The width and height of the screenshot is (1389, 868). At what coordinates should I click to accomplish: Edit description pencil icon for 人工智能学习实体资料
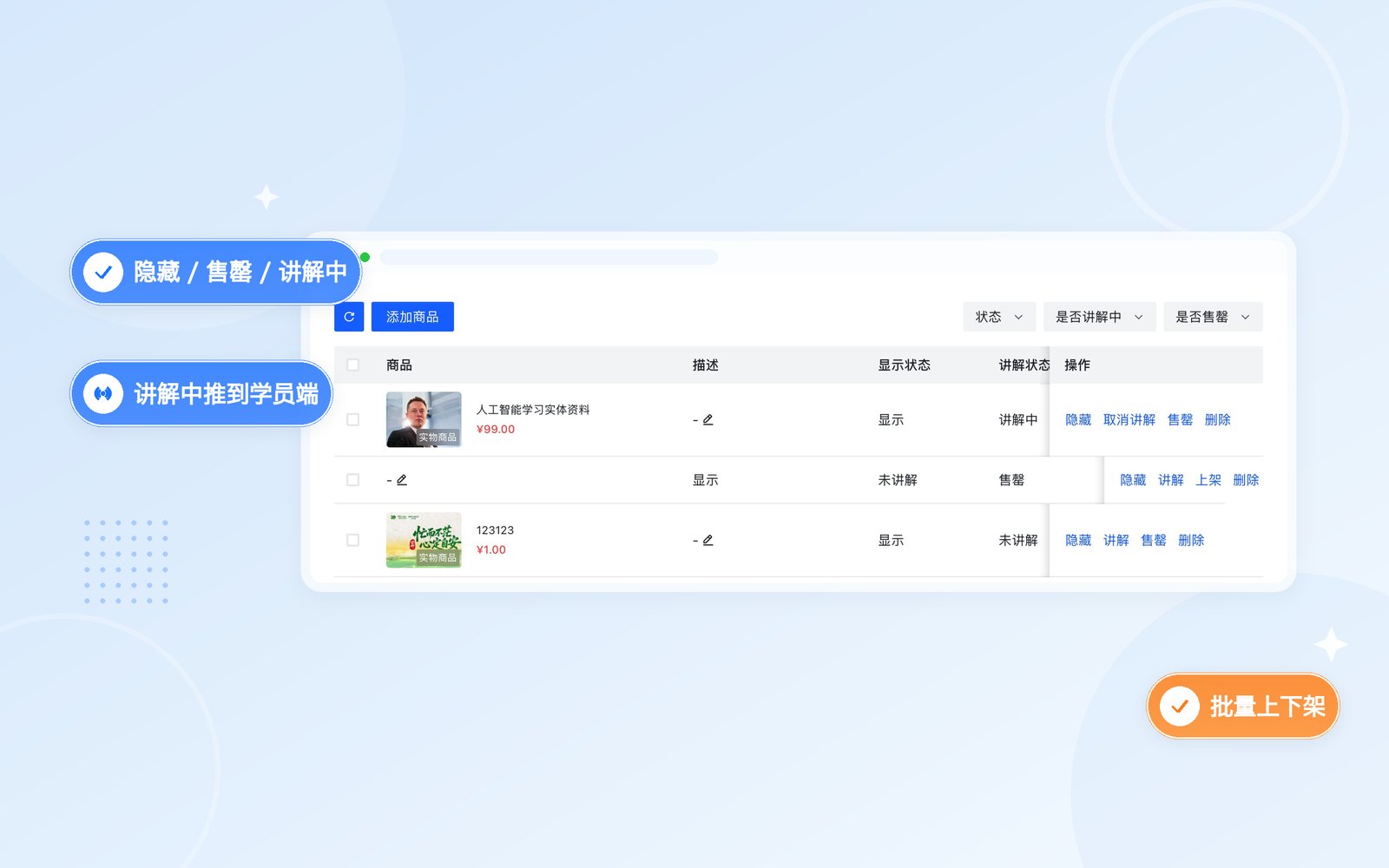(x=708, y=419)
